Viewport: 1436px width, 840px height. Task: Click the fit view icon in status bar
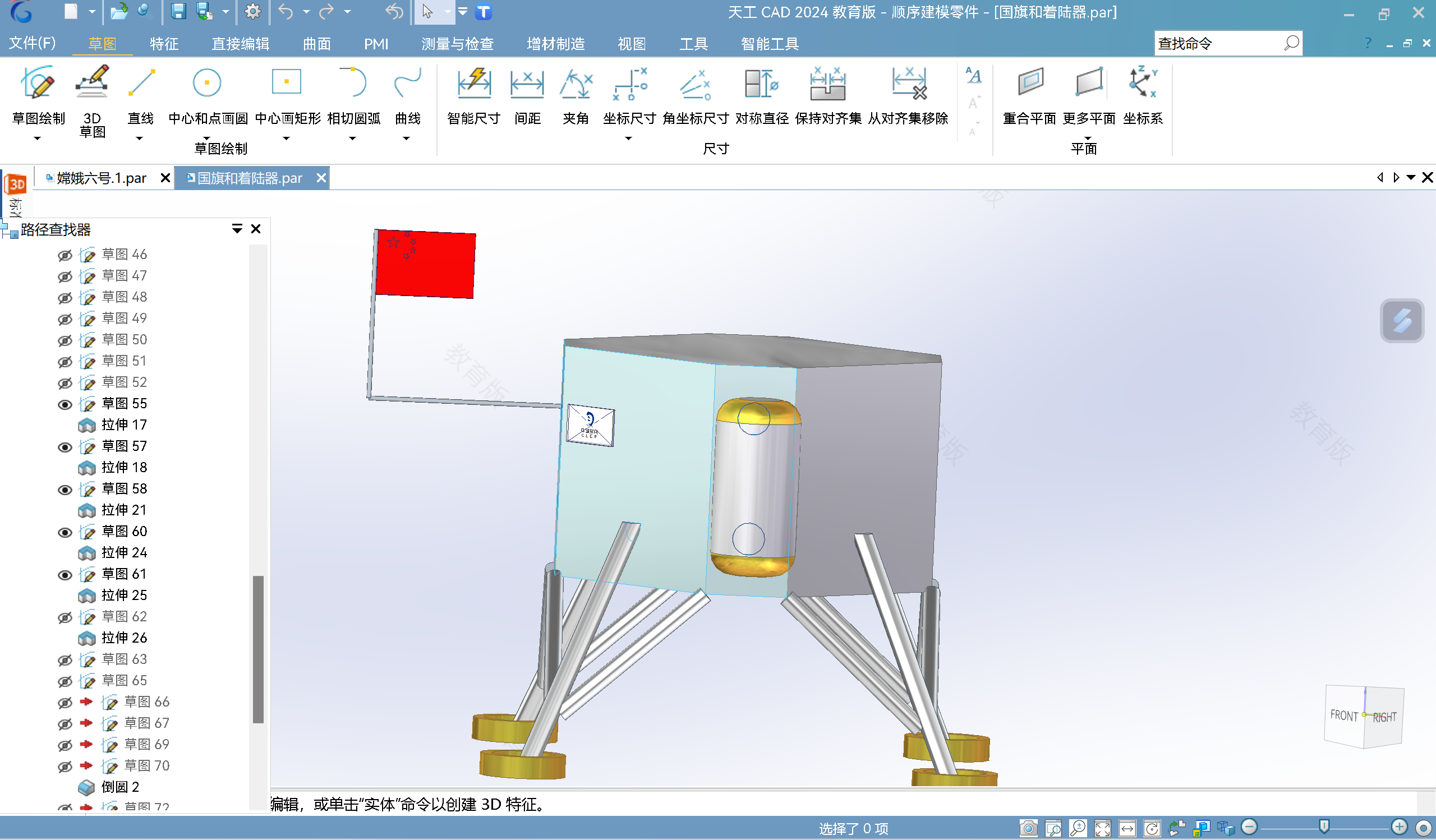(x=1102, y=828)
